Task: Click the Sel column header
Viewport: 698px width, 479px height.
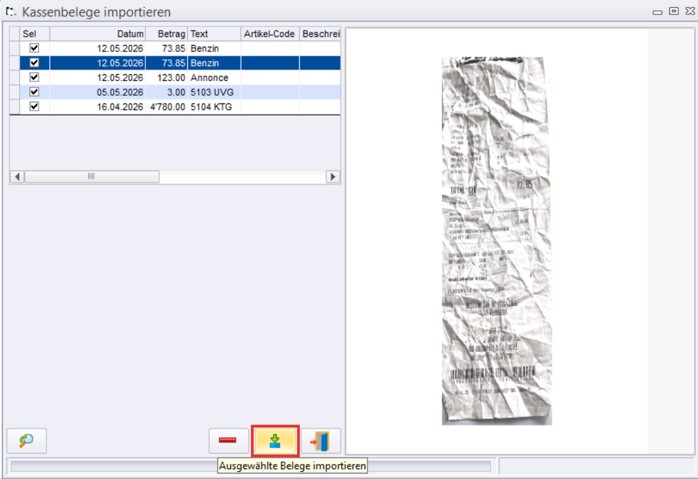Action: 34,34
